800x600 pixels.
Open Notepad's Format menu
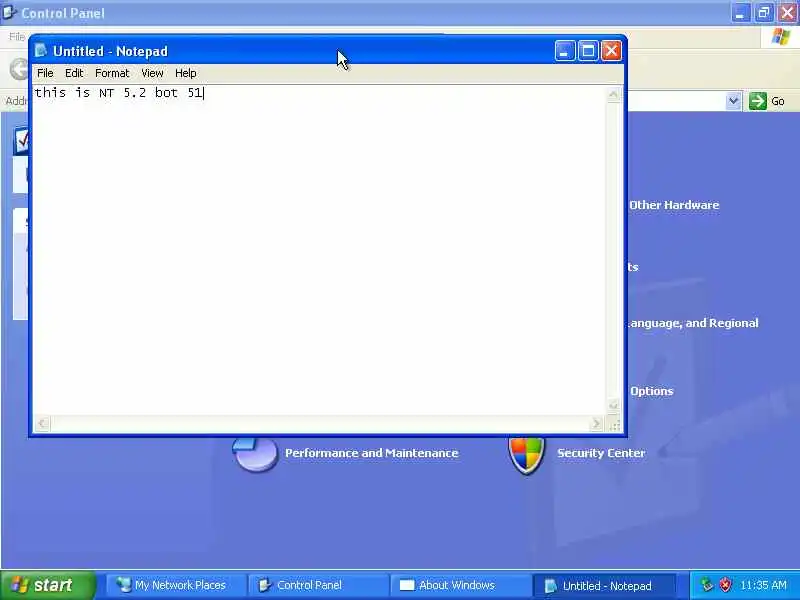tap(112, 73)
